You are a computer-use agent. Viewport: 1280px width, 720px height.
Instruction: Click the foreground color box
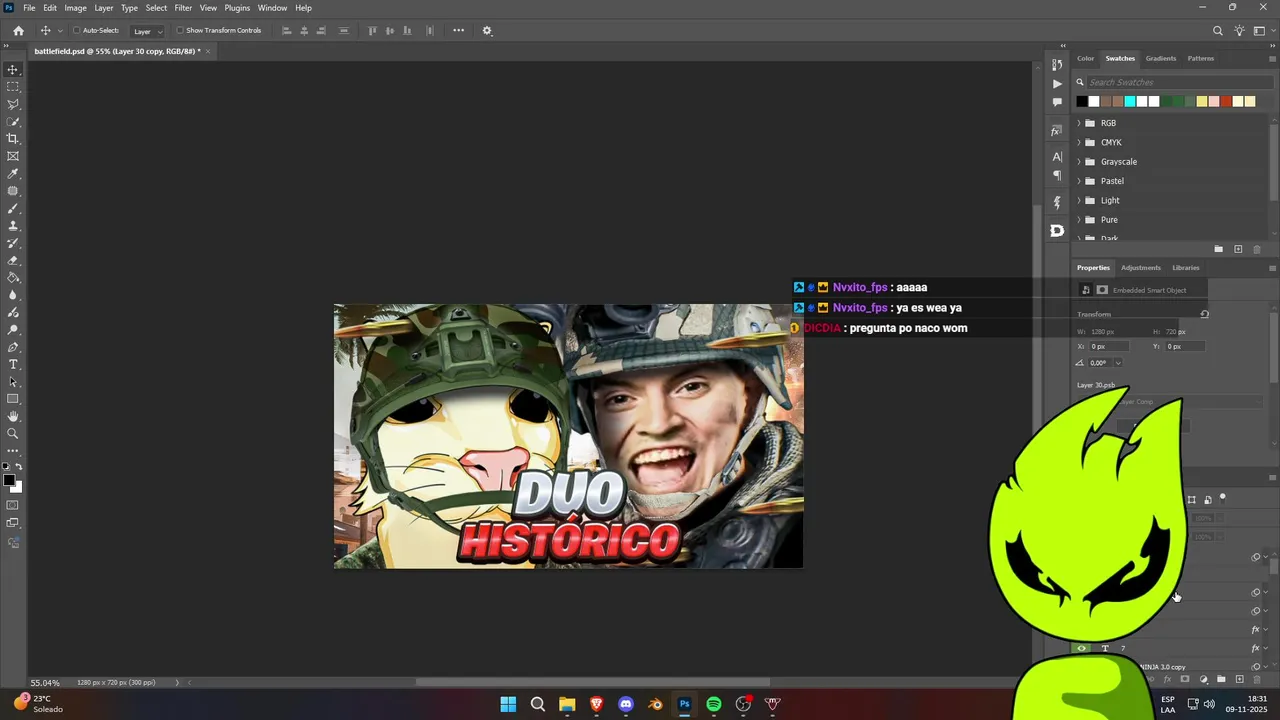9,481
